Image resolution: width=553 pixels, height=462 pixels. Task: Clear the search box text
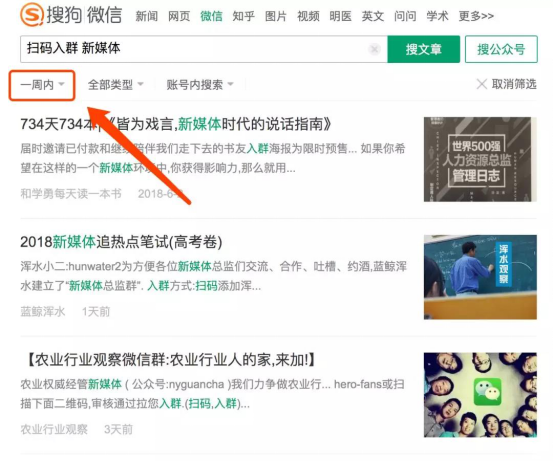tap(374, 49)
